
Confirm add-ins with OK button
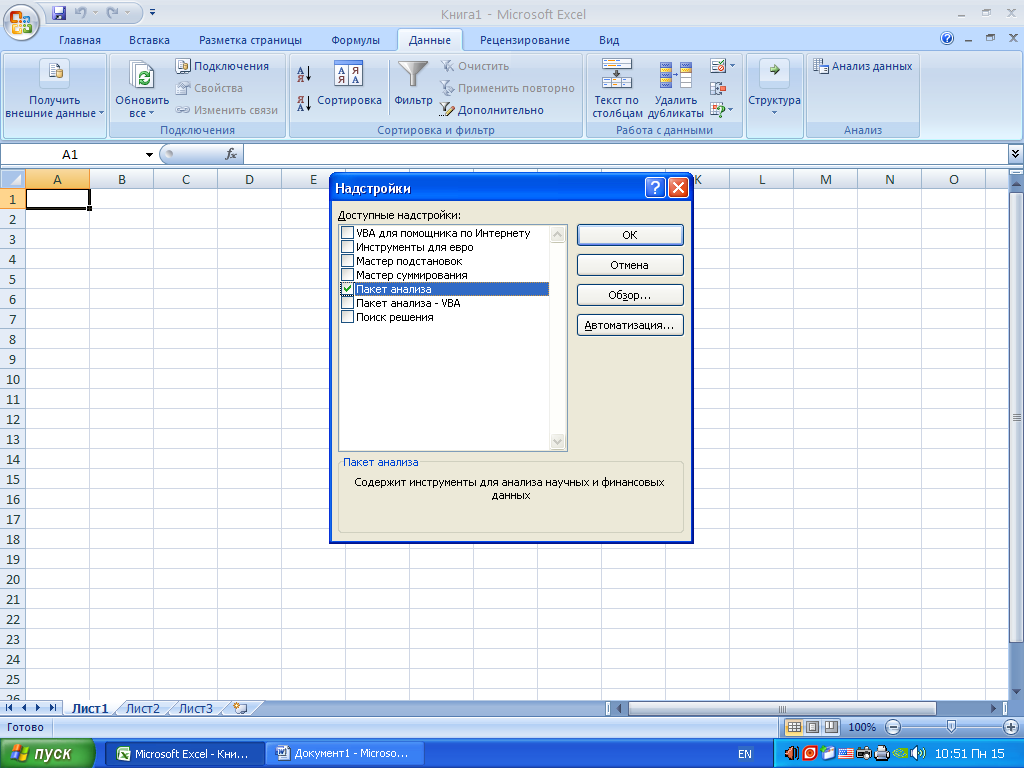click(630, 235)
